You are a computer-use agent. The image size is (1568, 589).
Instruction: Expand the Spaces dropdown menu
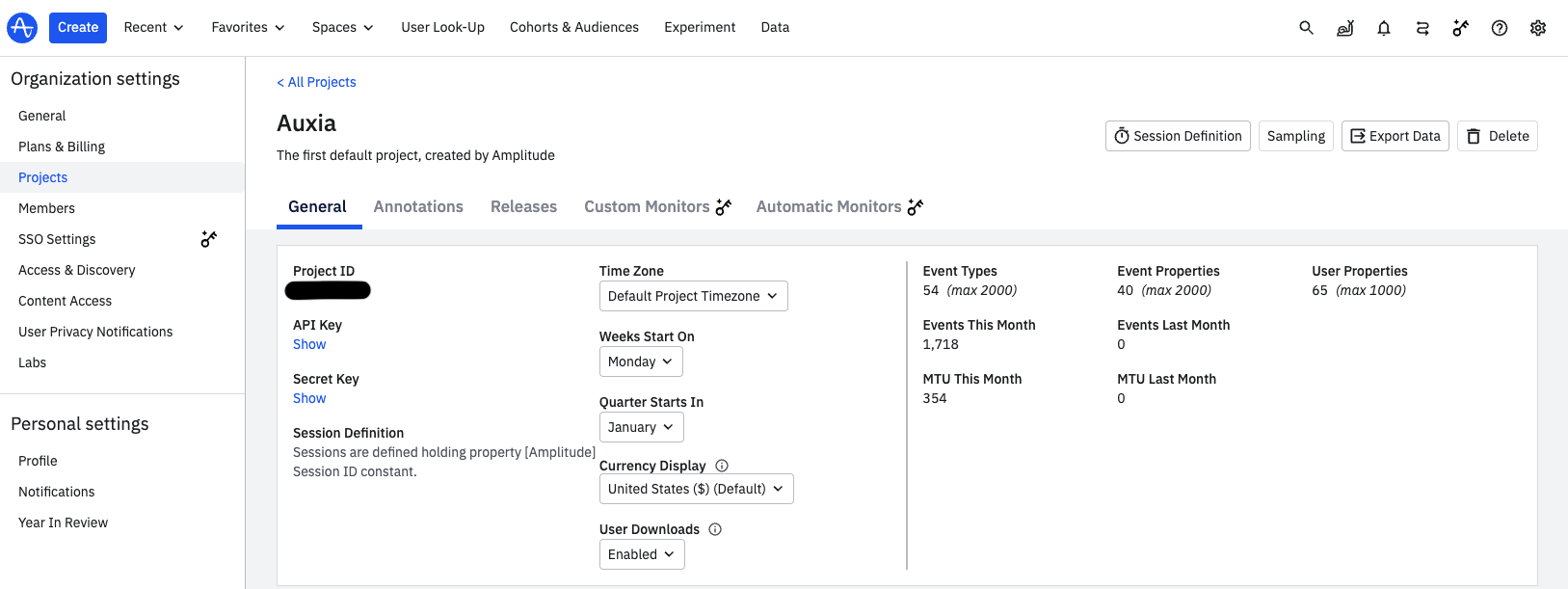click(x=342, y=28)
